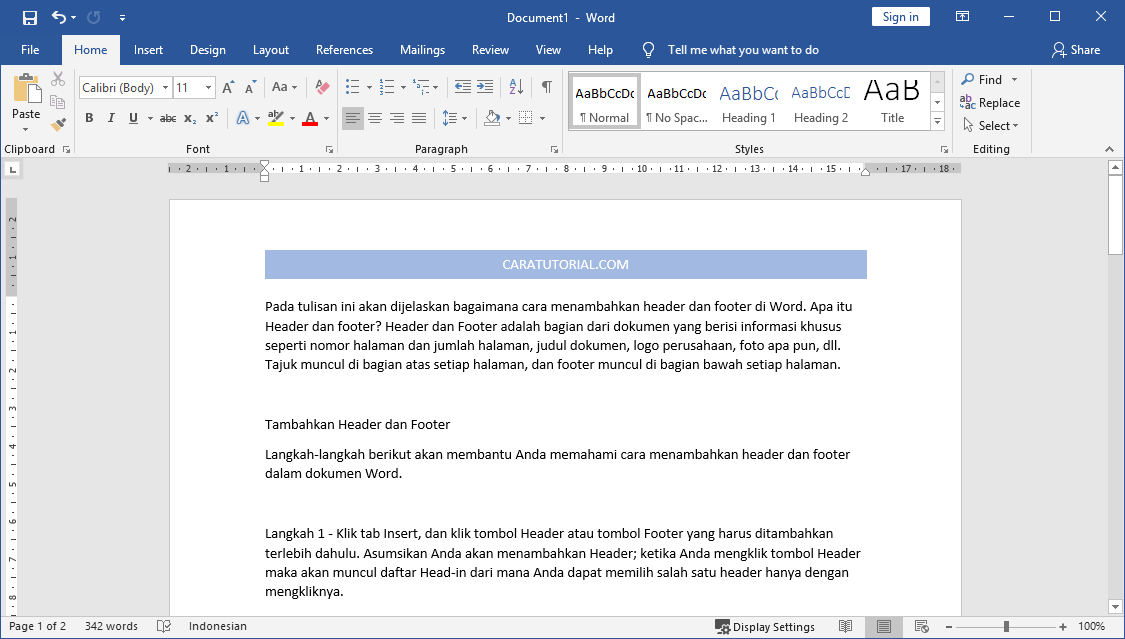Toggle italic formatting
The width and height of the screenshot is (1125, 639).
click(111, 118)
